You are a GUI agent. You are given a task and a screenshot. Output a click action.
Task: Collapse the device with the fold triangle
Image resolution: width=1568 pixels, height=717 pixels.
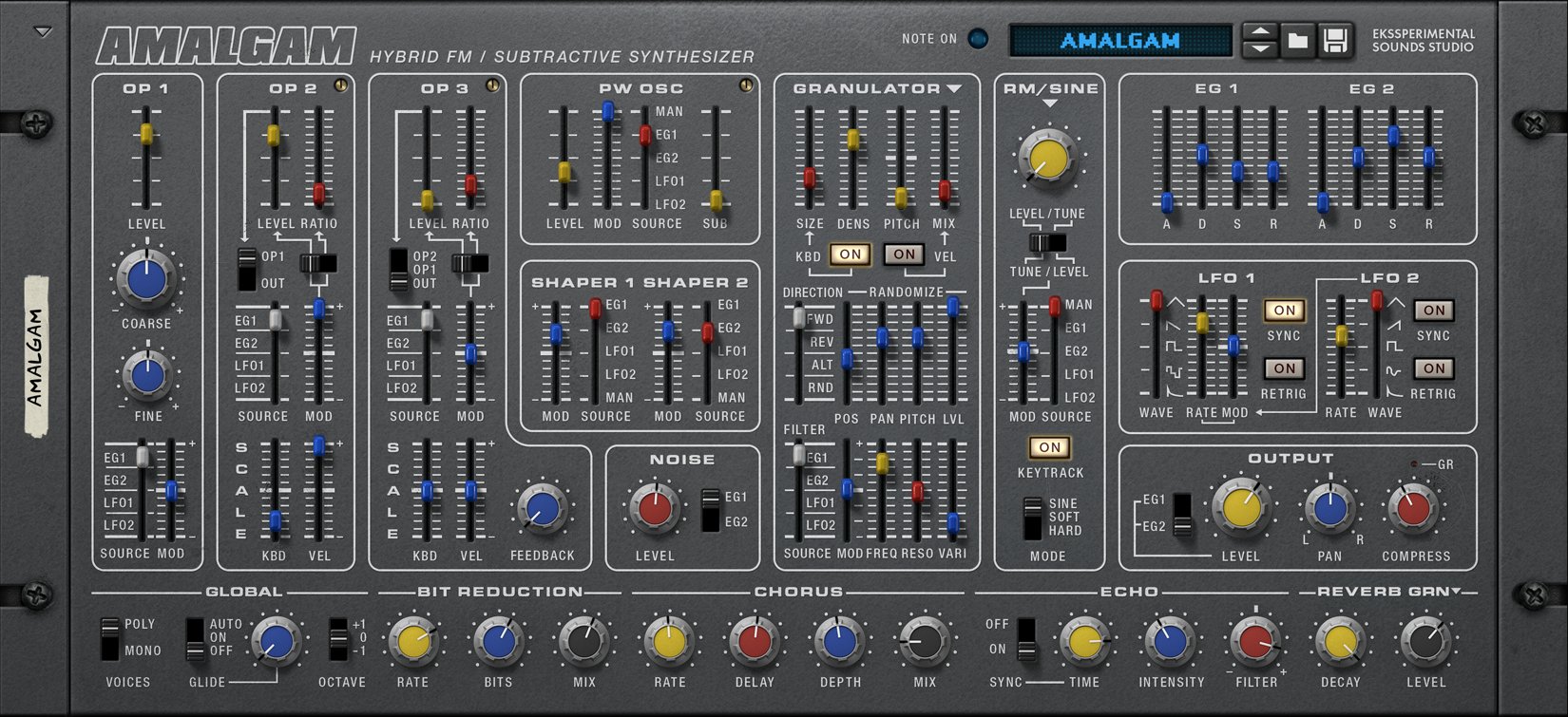tap(43, 32)
